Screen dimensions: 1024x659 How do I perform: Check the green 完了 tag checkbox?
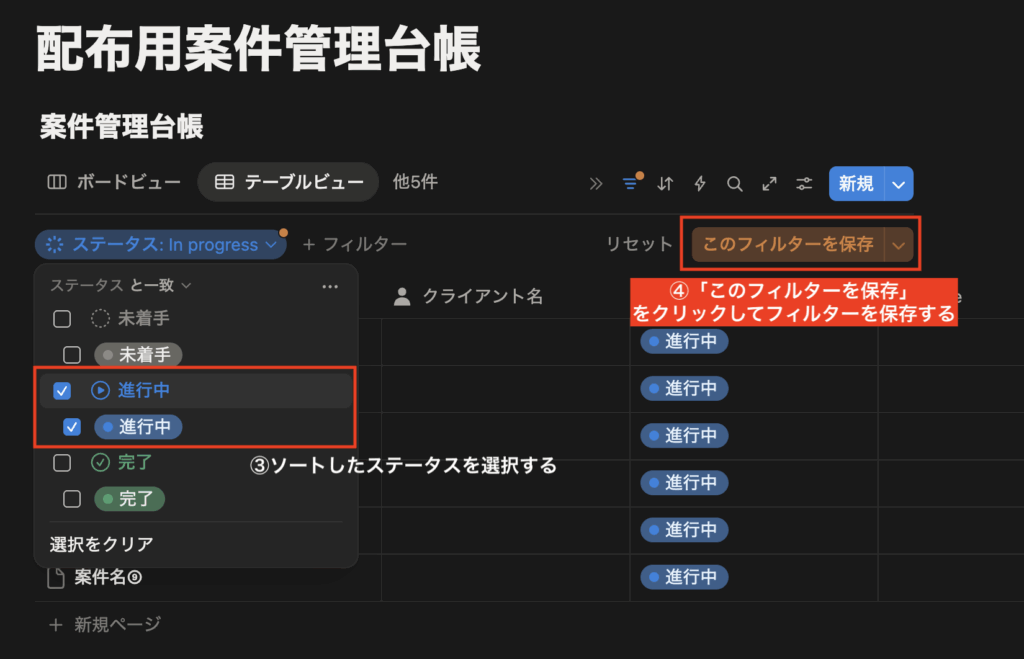[72, 498]
